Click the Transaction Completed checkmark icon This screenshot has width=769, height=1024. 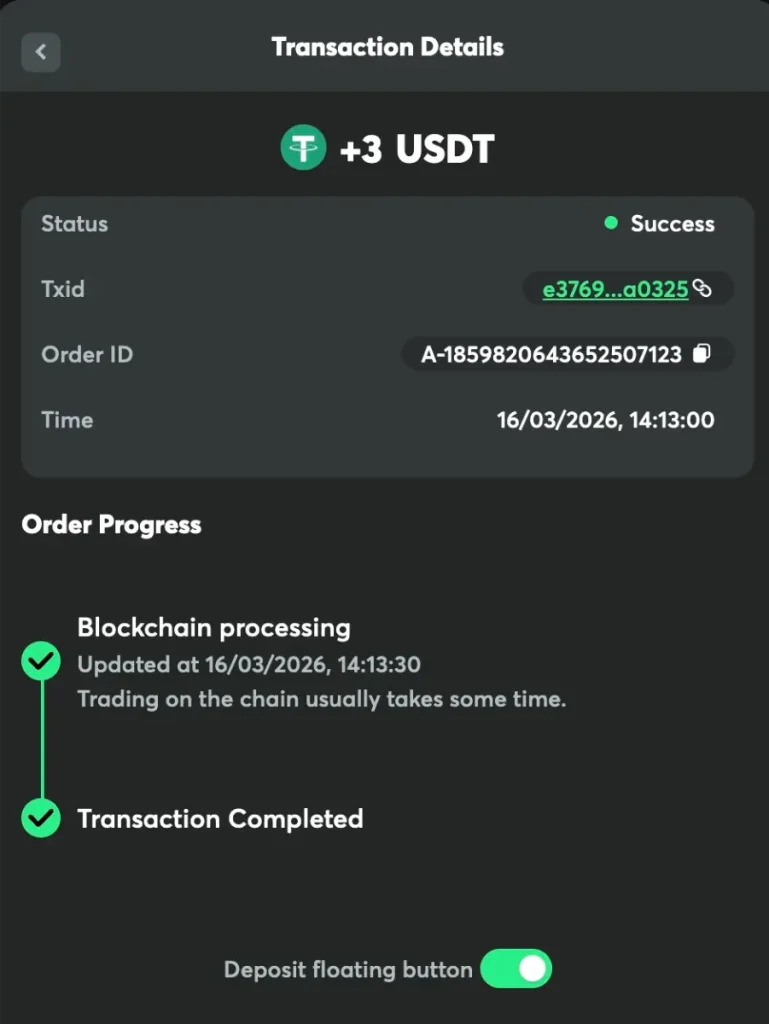coord(41,817)
